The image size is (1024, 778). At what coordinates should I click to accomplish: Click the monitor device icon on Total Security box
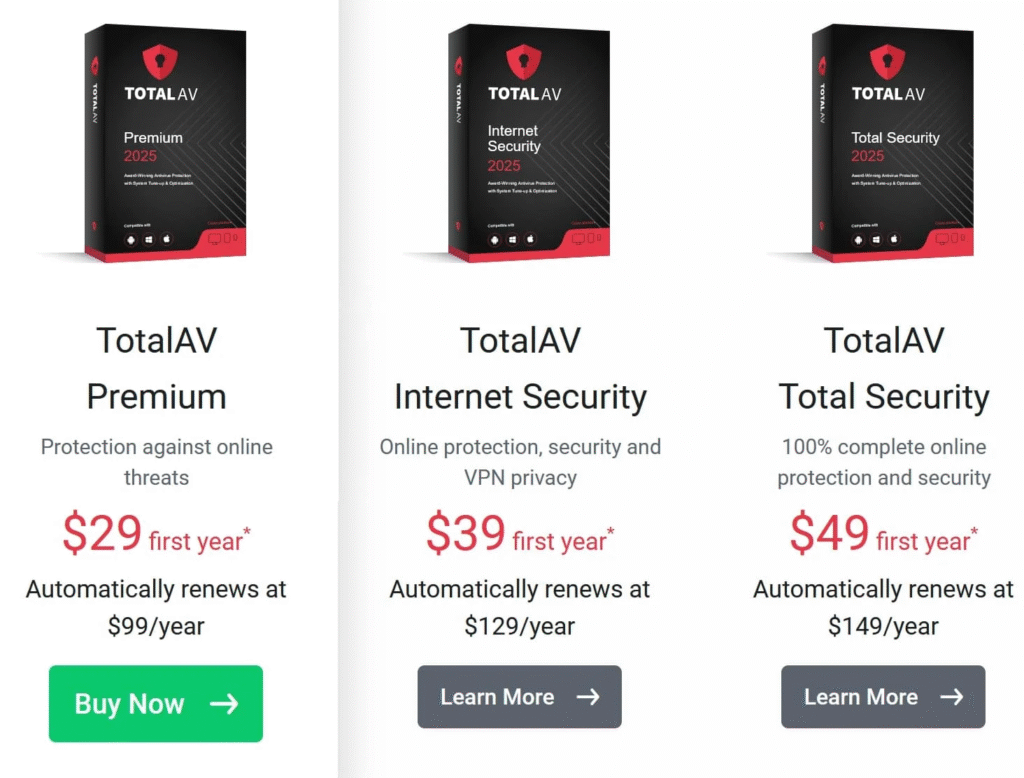click(x=942, y=238)
